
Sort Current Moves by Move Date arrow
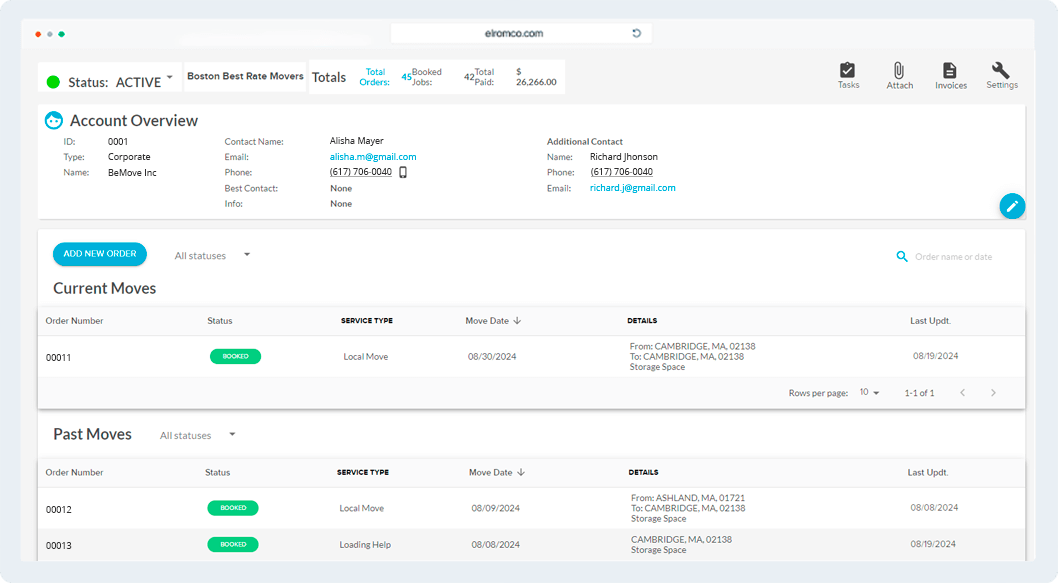coord(517,321)
